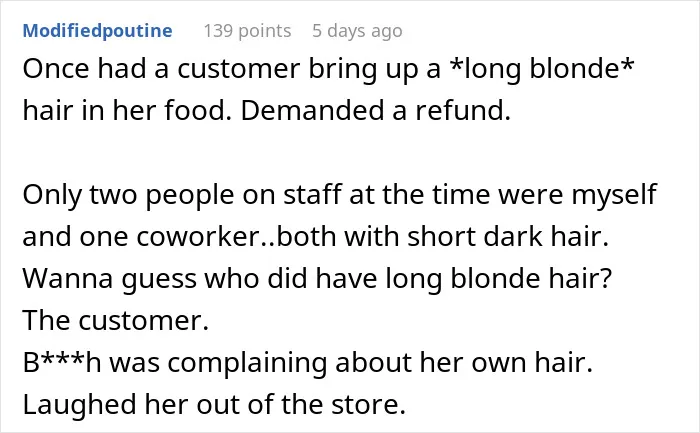
Task: Click the words short dark hair
Action: [508, 237]
